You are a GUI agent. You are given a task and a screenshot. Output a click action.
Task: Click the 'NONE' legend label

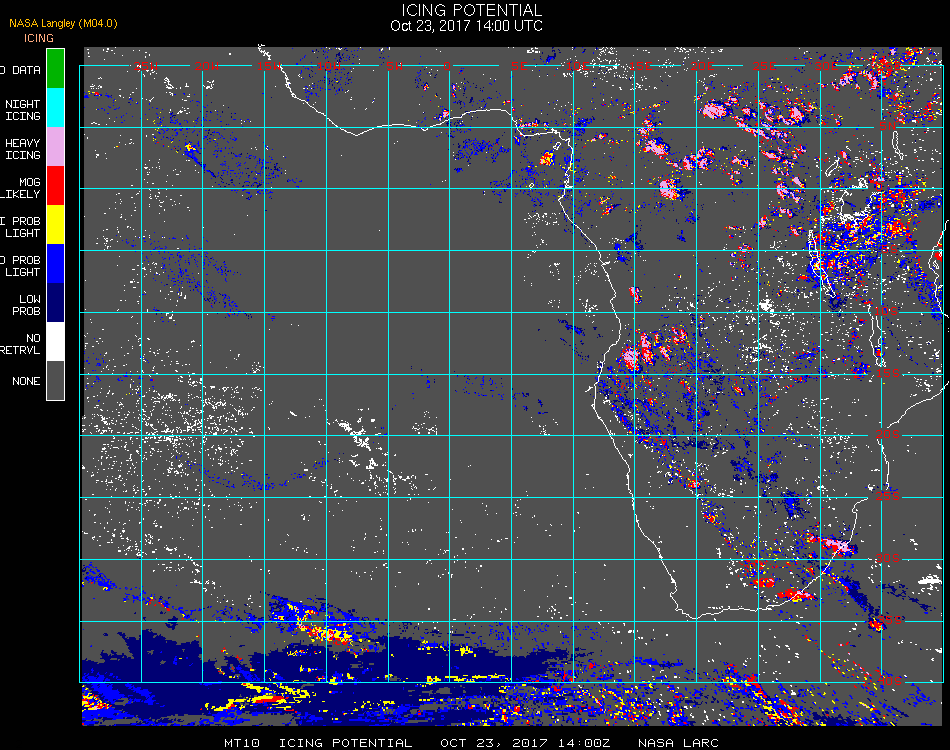pos(26,381)
